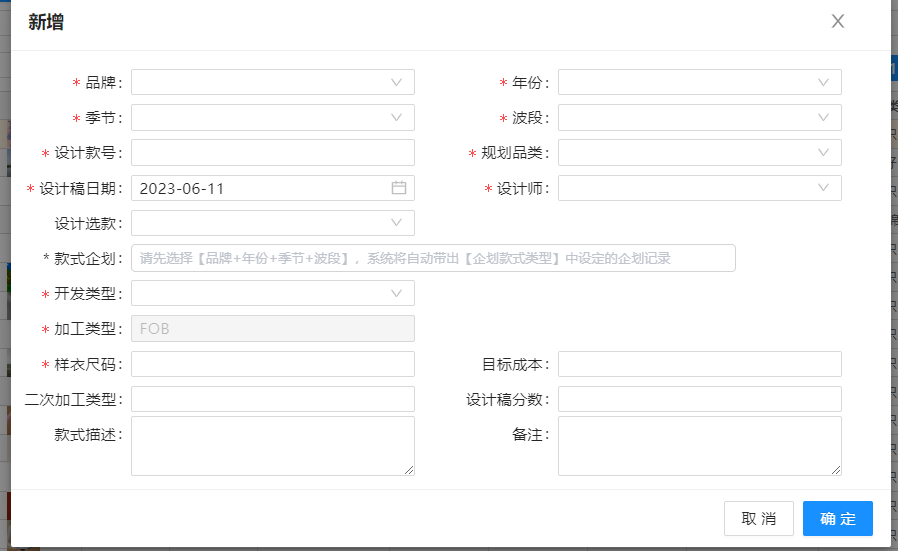Confirm with the 确定 button
Screen dimensions: 898x551
click(837, 518)
